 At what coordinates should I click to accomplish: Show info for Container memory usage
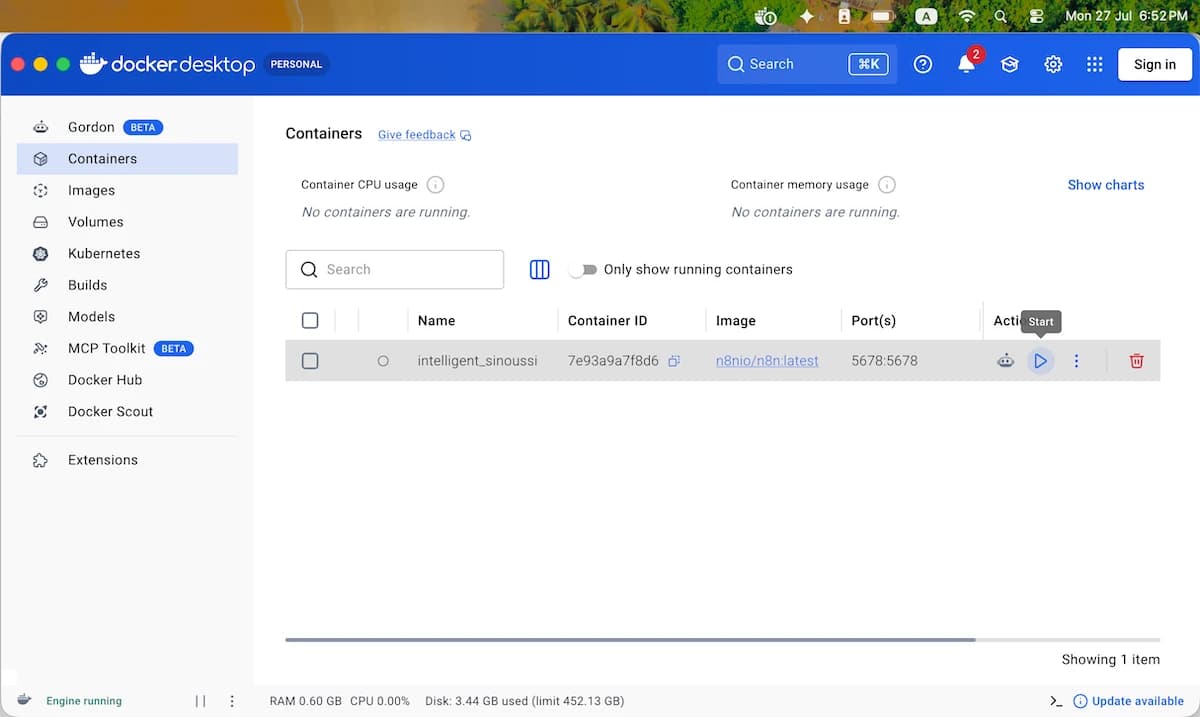886,185
